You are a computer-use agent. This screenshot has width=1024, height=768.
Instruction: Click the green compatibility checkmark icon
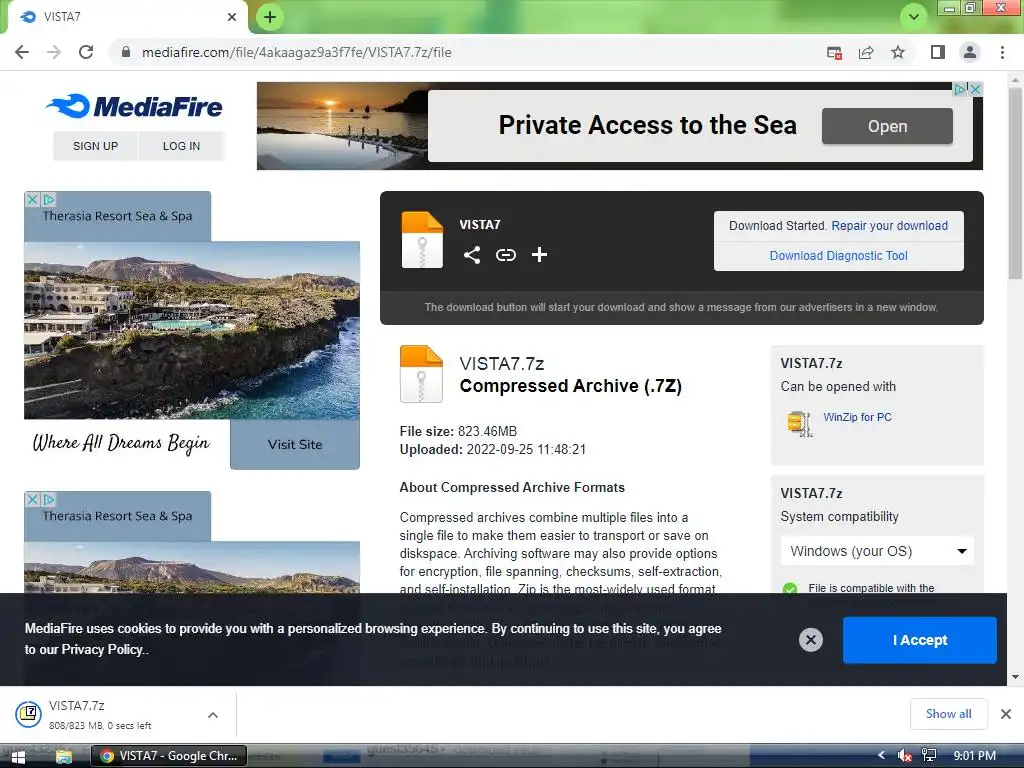click(790, 588)
